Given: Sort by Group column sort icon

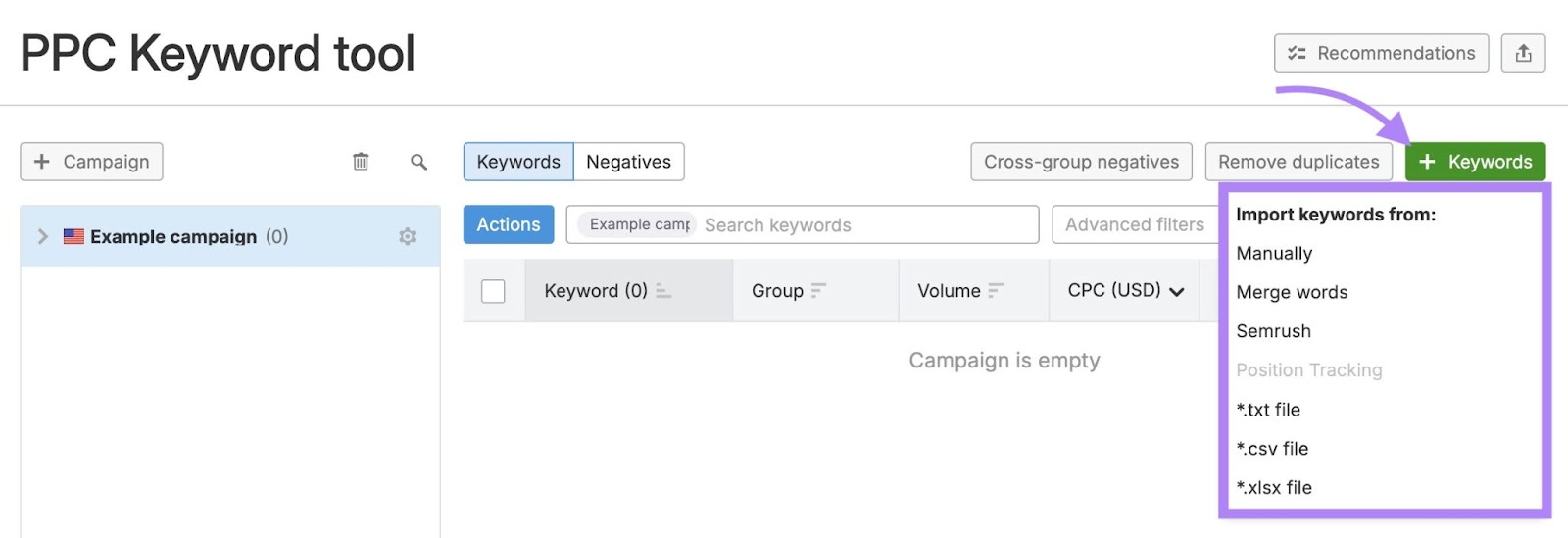Looking at the screenshot, I should point(818,291).
